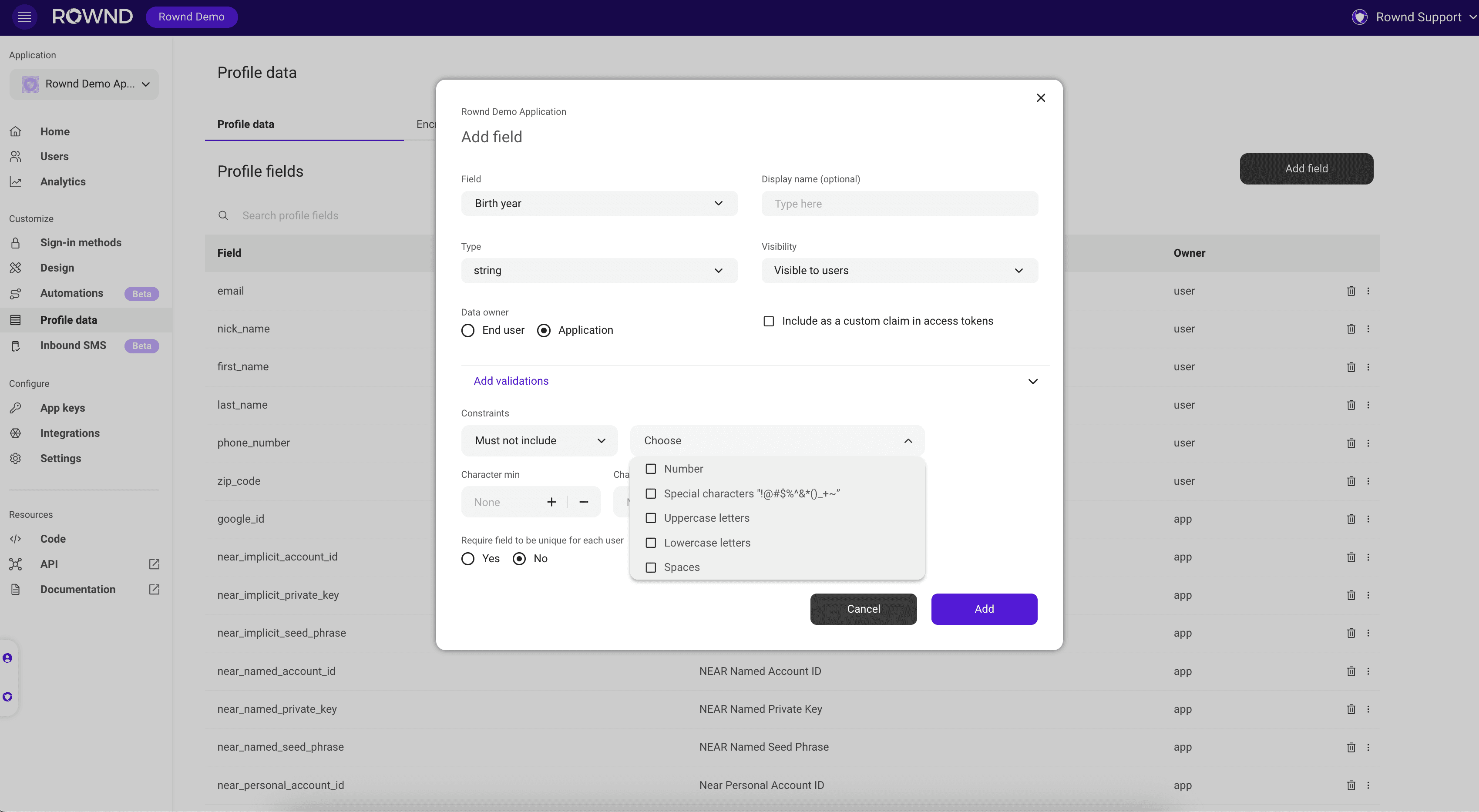Delete the email field via trash icon
This screenshot has width=1479, height=812.
[x=1351, y=291]
